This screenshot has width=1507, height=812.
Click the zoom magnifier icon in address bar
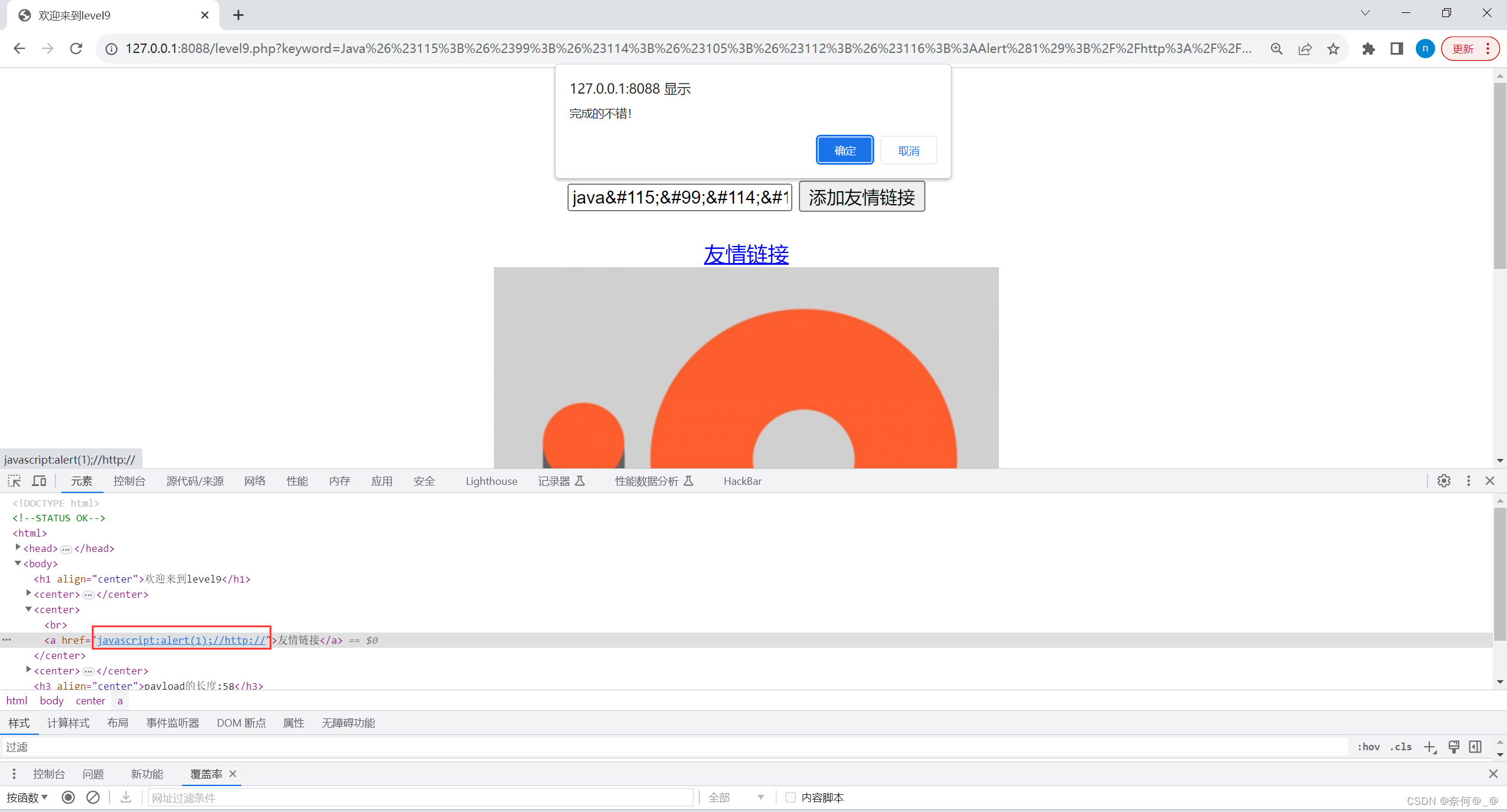[1276, 49]
